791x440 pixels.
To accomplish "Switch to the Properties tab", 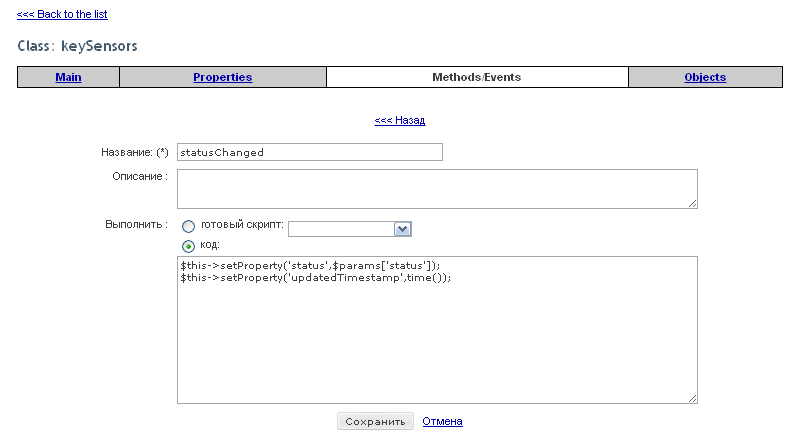I will (x=222, y=77).
